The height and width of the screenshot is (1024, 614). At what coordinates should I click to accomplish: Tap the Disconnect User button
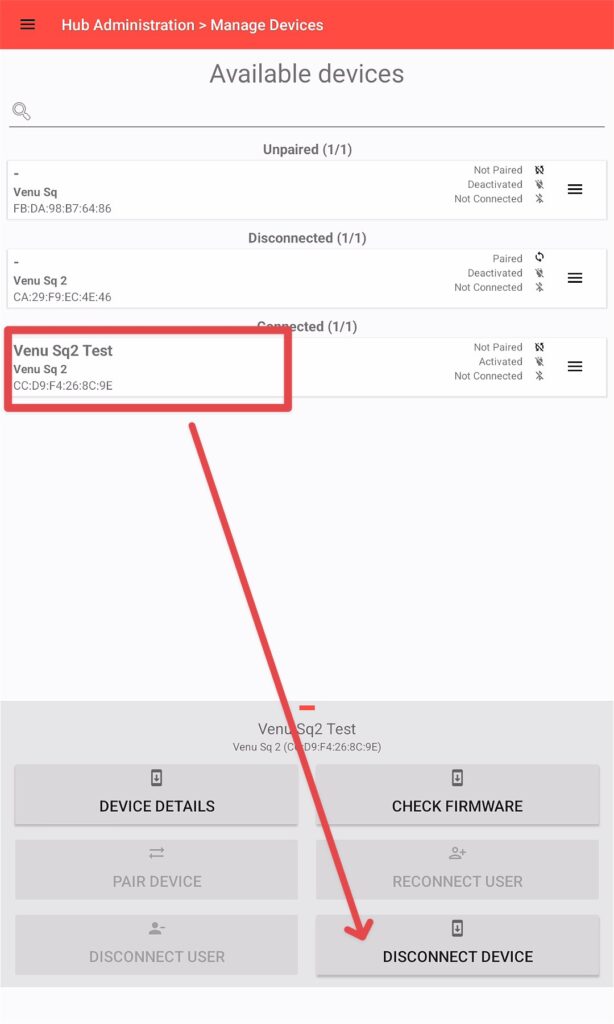157,945
